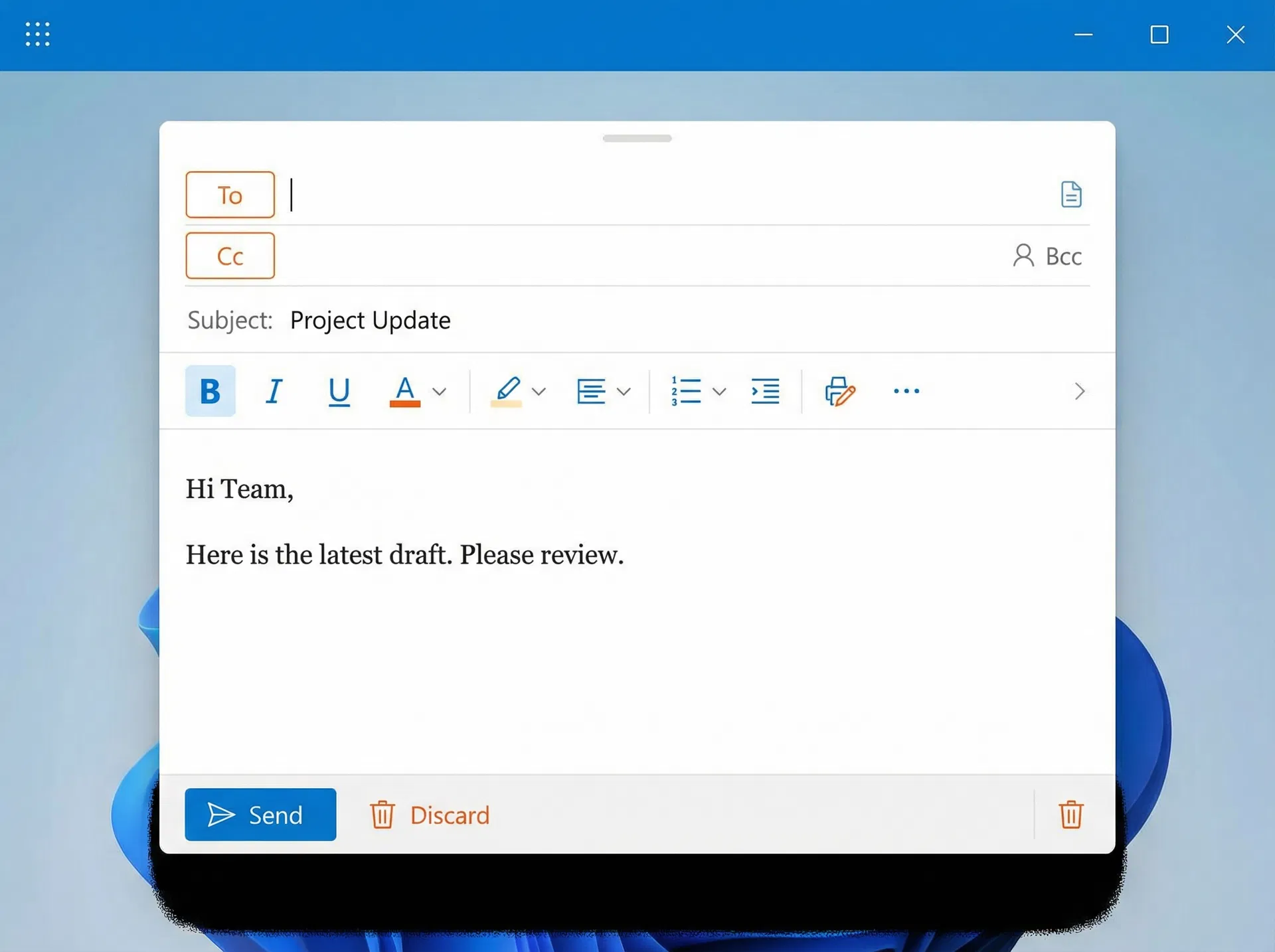
Task: Focus the To recipients input field
Action: pyautogui.click(x=667, y=195)
